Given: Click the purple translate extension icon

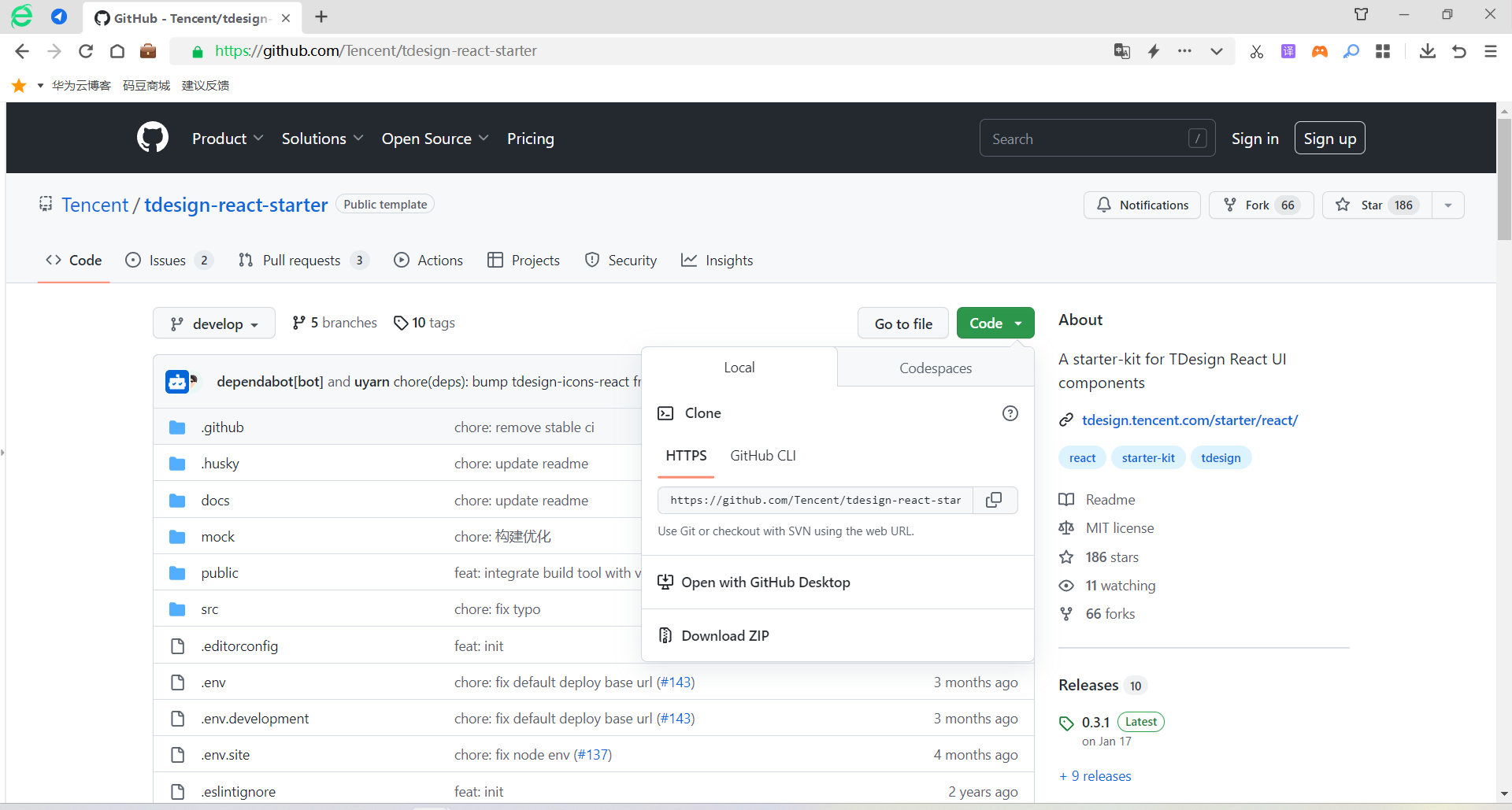Looking at the screenshot, I should tap(1288, 51).
